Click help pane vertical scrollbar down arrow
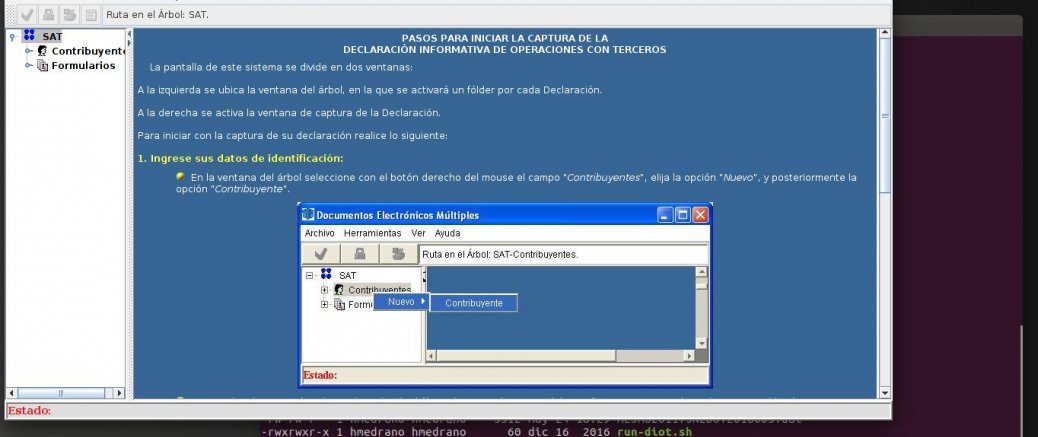1038x437 pixels. (x=884, y=393)
